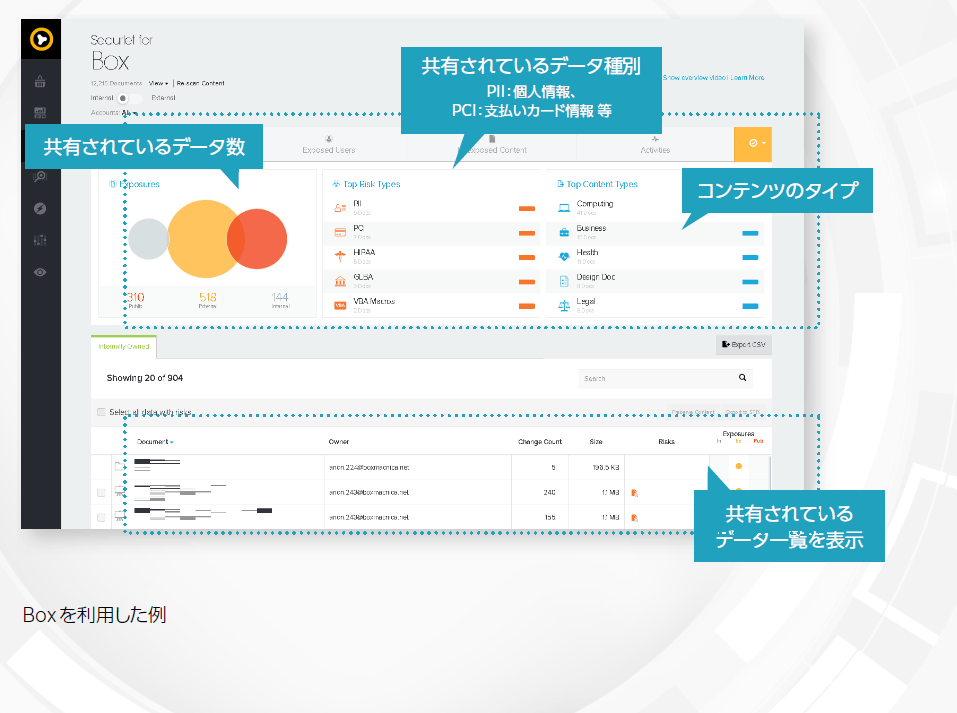Click the 518 External count

coord(208,297)
